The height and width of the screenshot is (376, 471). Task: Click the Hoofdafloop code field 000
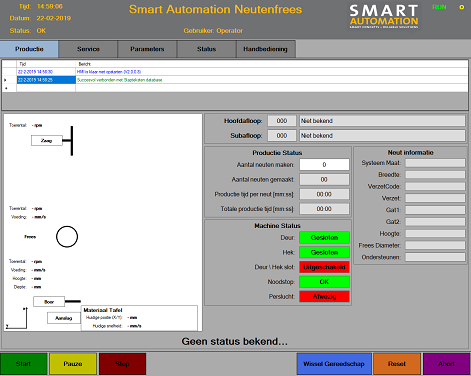(x=282, y=121)
